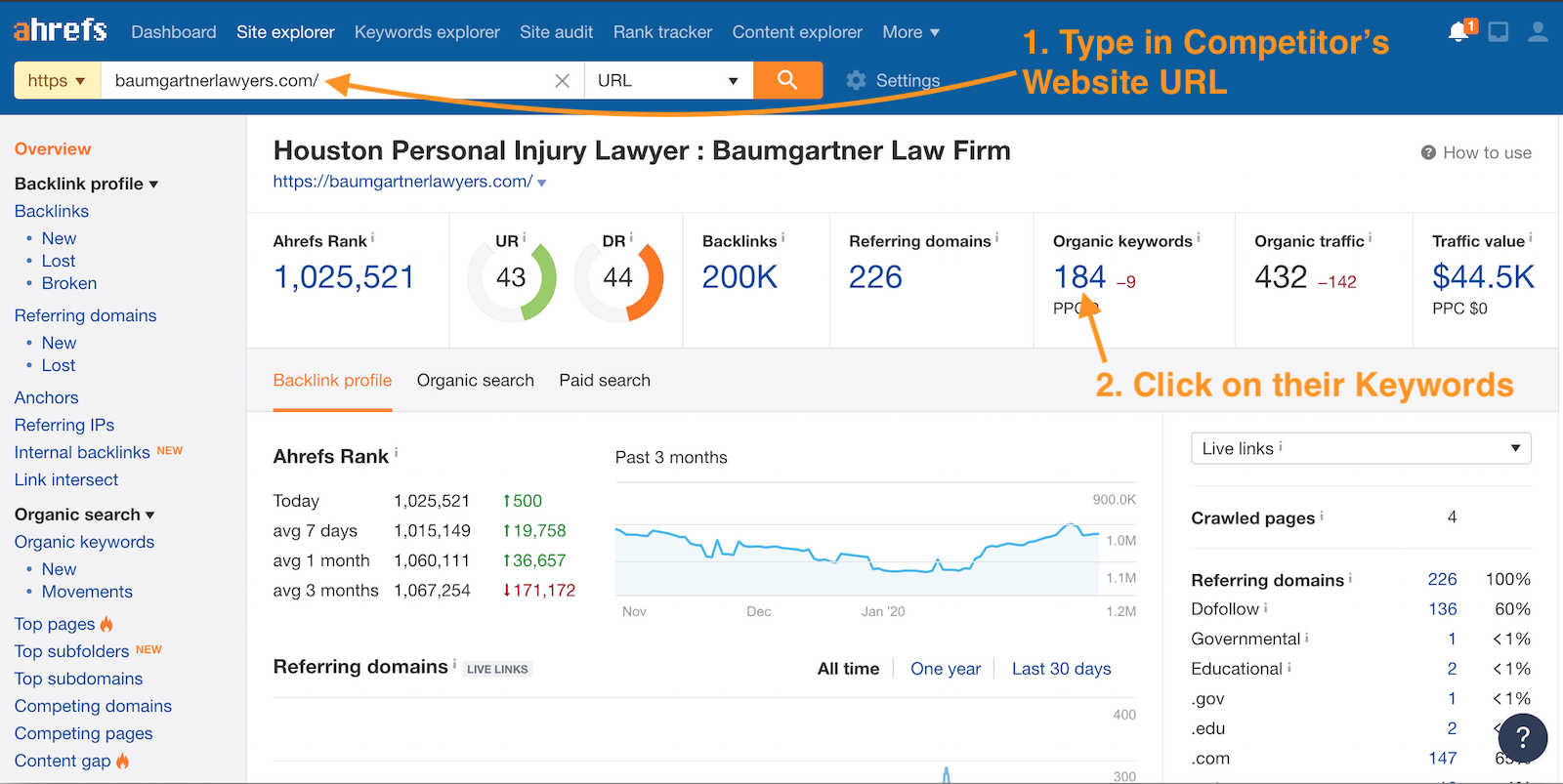Open the Dashboard menu
Screen dimensions: 1563x784
[x=174, y=32]
